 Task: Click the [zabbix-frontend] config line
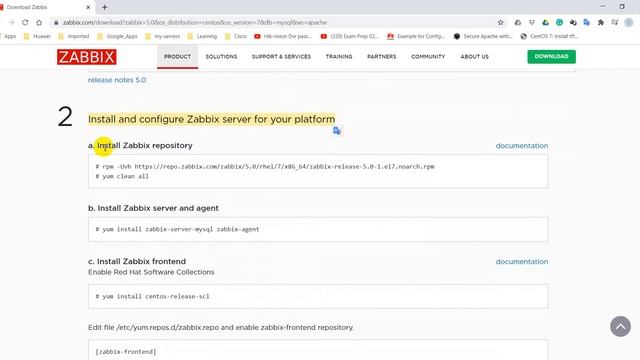(125, 351)
